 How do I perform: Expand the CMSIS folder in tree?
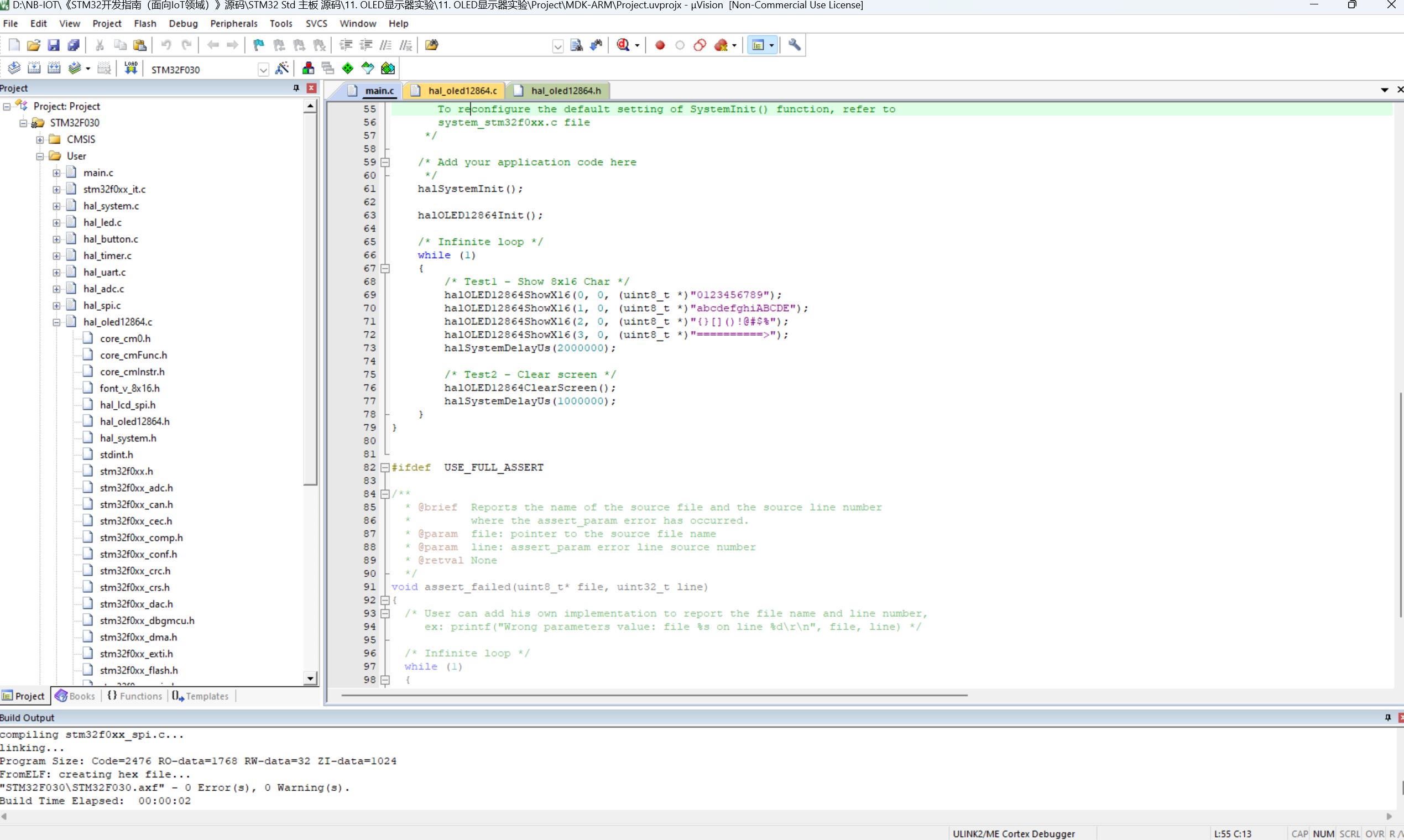pos(40,139)
